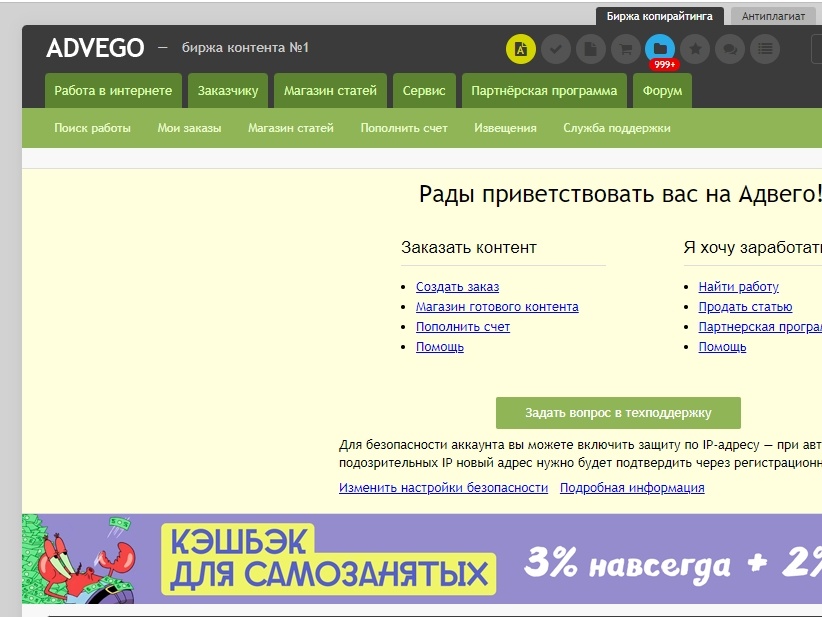Open Подробная информация link
The image size is (822, 617).
pos(632,488)
